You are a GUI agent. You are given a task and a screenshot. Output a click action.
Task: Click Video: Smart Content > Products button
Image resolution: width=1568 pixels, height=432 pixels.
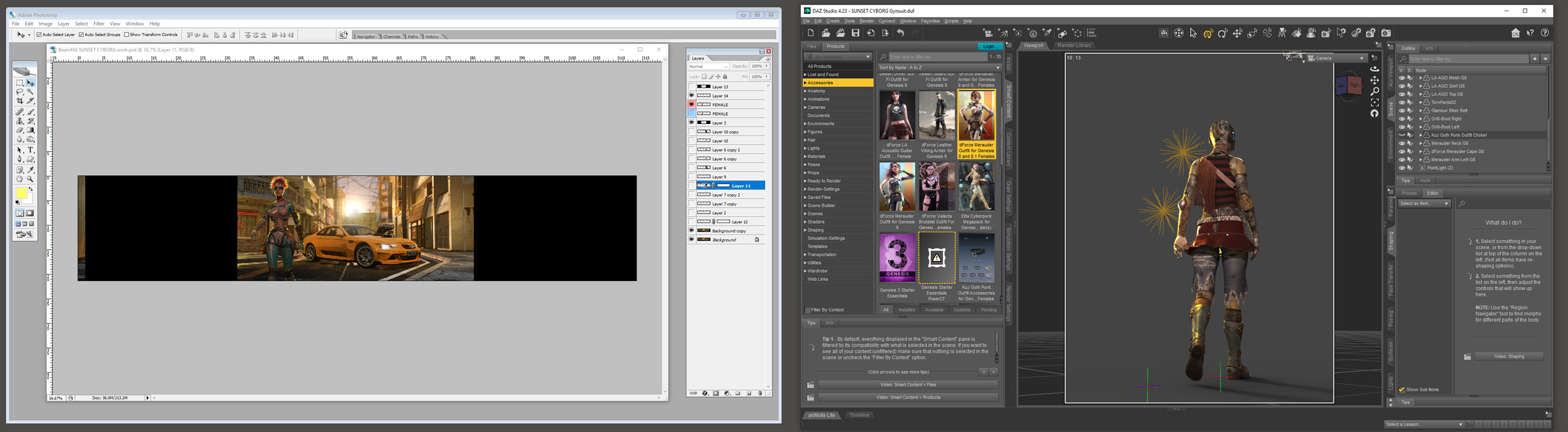tap(908, 398)
